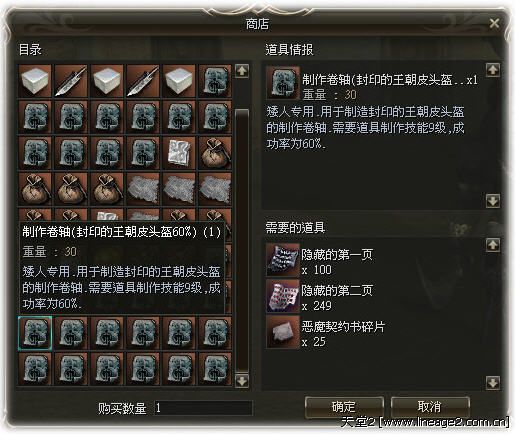Select the last recipe scroll in bottom row
The height and width of the screenshot is (434, 515).
tap(215, 369)
